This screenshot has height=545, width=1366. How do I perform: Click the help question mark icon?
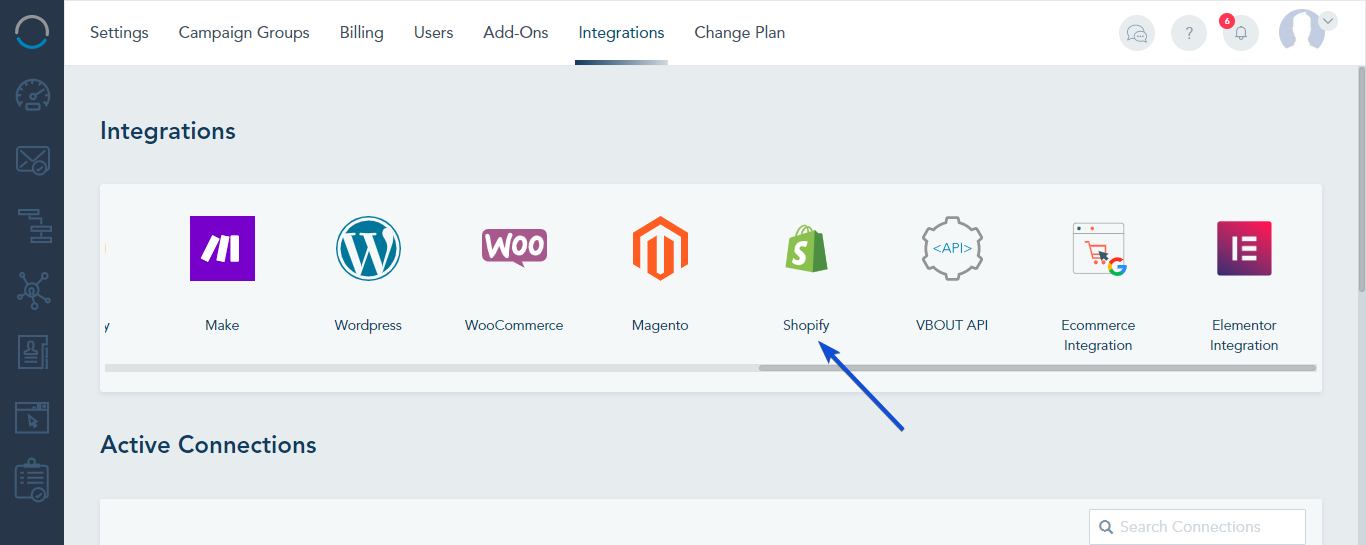[1189, 33]
